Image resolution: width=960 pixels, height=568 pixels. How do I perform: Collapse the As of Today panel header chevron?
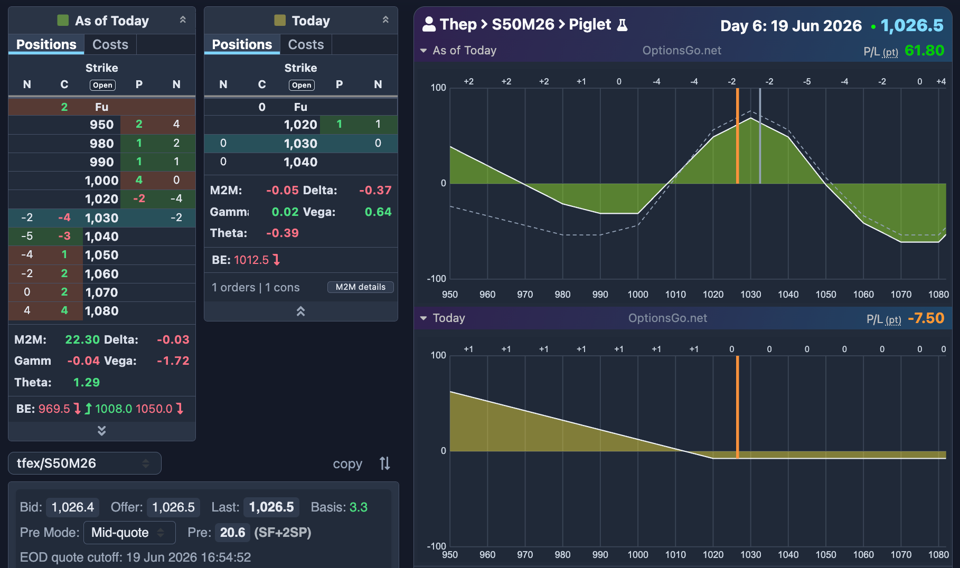(x=182, y=20)
